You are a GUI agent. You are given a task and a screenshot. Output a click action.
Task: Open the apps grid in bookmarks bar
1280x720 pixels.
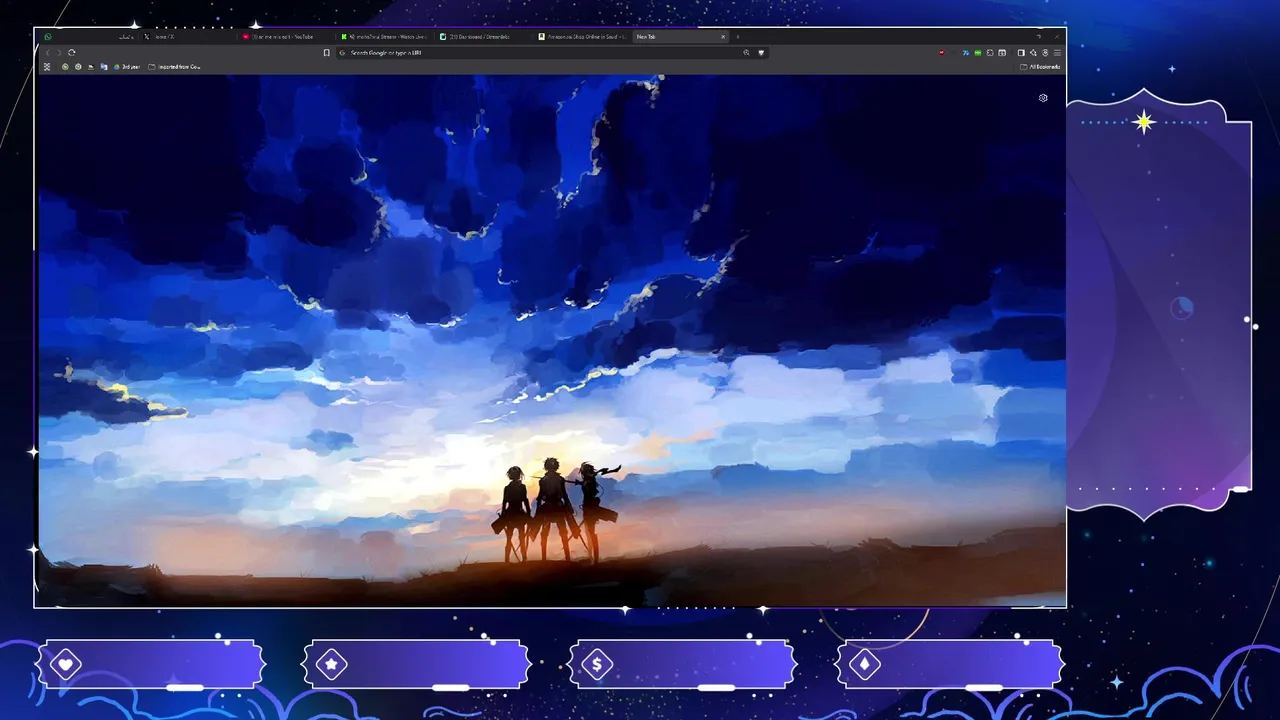(x=47, y=67)
